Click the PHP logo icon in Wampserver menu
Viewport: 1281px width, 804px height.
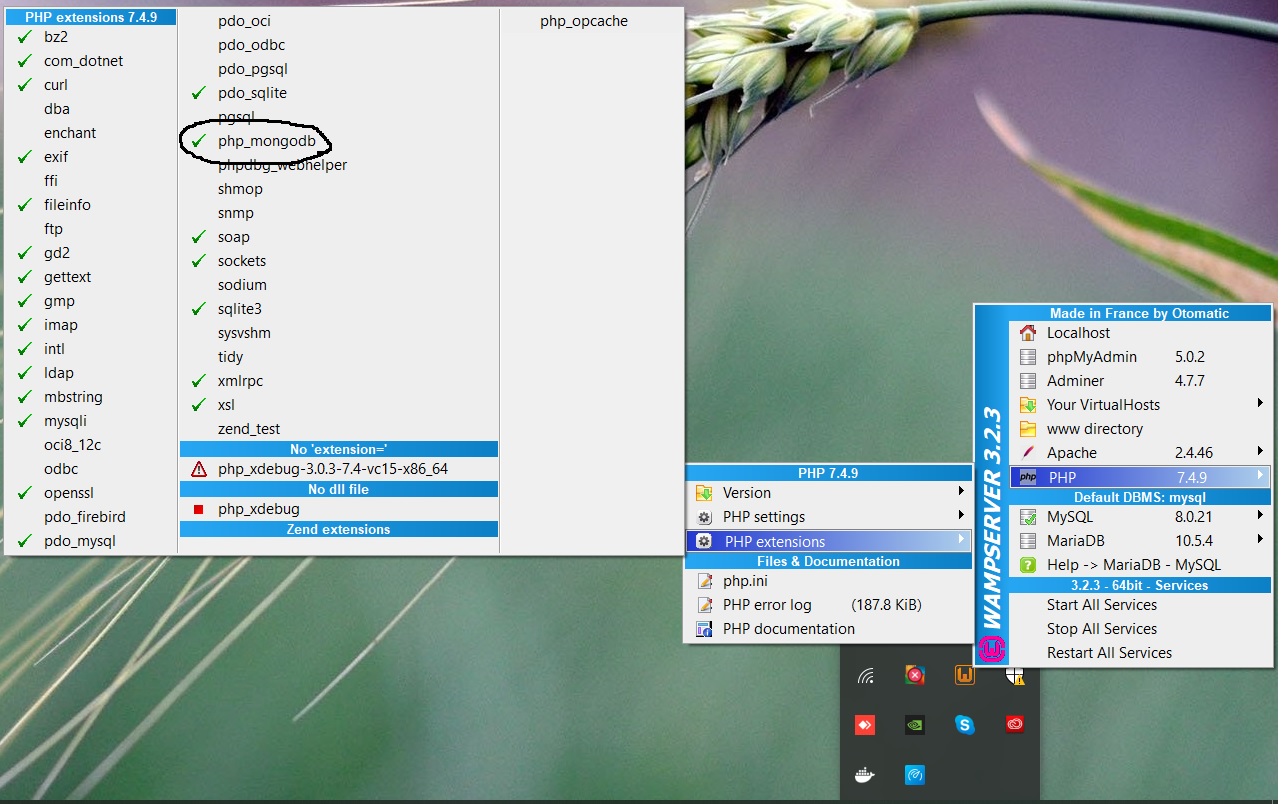click(1027, 478)
